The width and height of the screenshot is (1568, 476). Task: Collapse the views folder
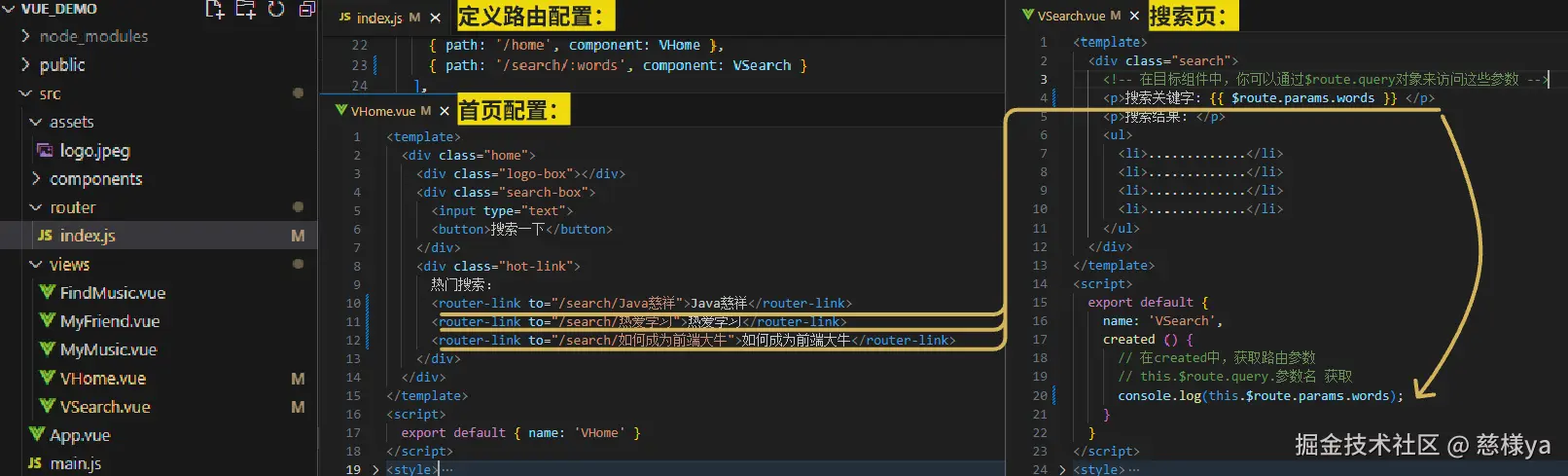coord(36,265)
